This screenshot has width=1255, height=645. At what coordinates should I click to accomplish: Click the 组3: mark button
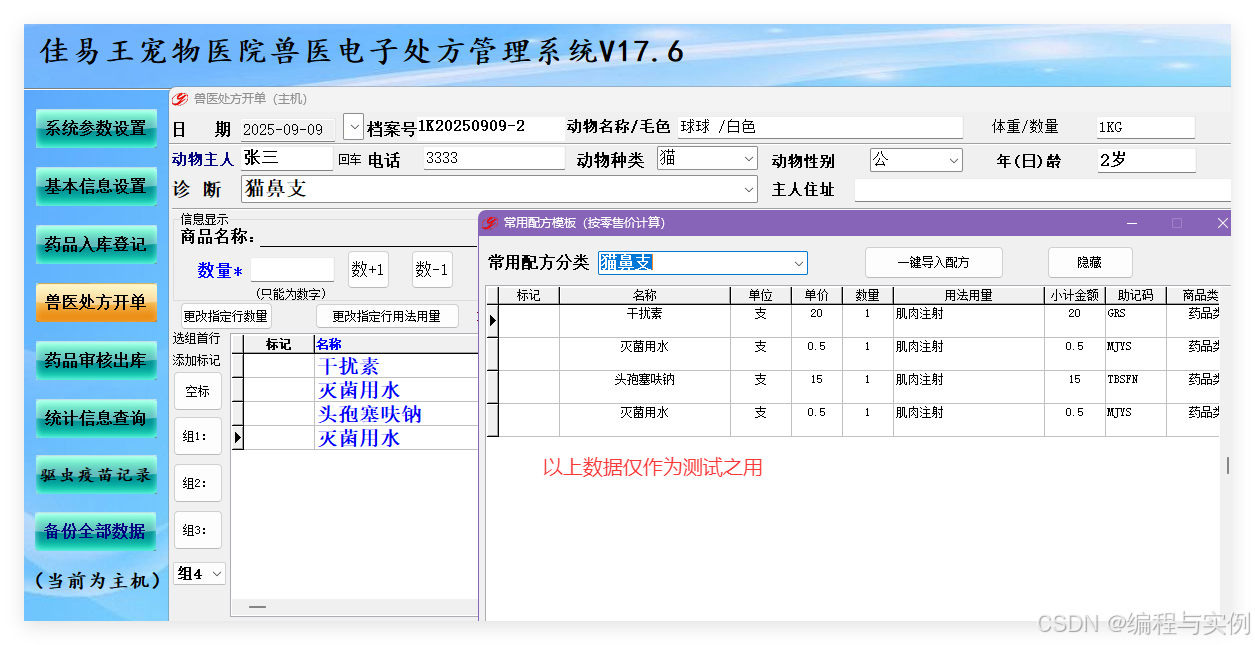tap(198, 530)
